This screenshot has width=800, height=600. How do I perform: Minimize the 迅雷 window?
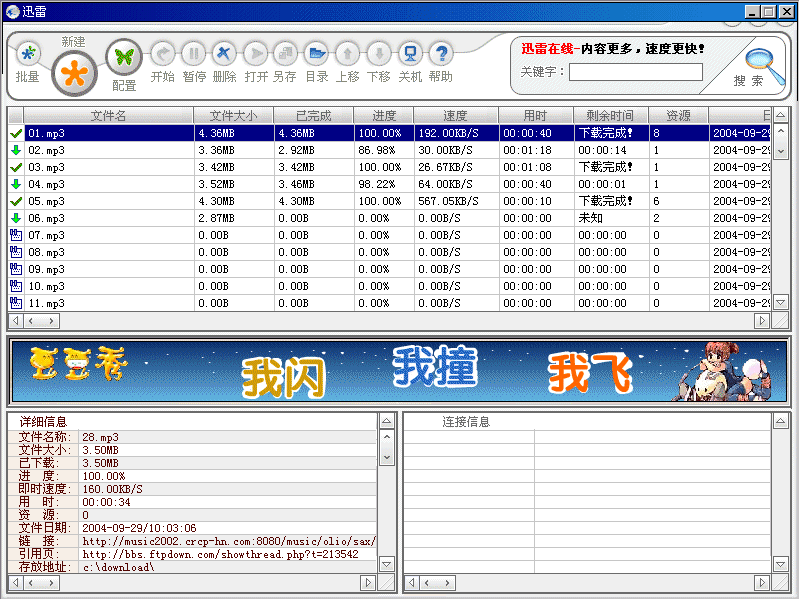[x=753, y=11]
